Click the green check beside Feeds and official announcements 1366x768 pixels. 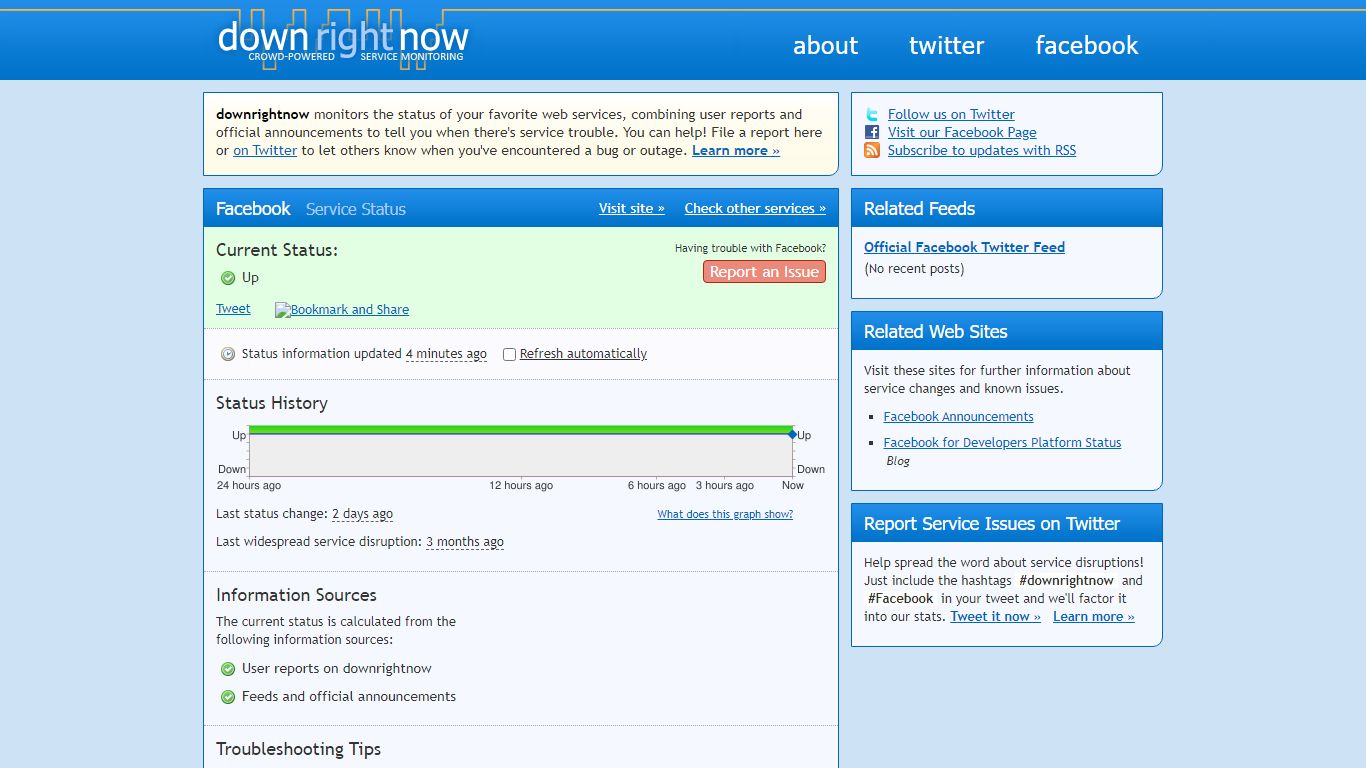[x=228, y=697]
